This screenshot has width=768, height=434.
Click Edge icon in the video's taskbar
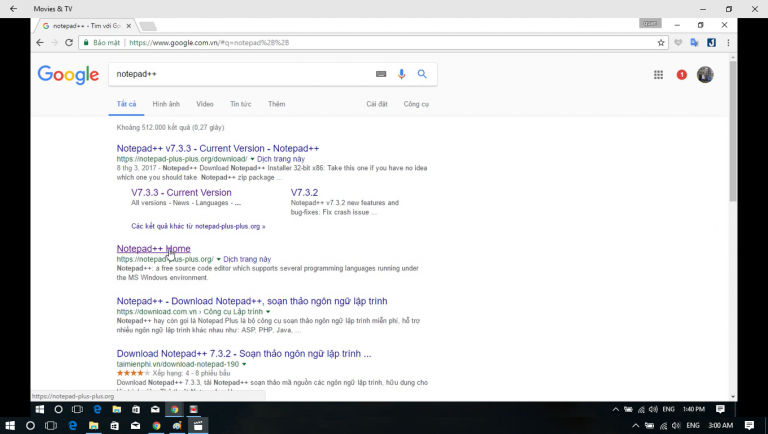97,409
